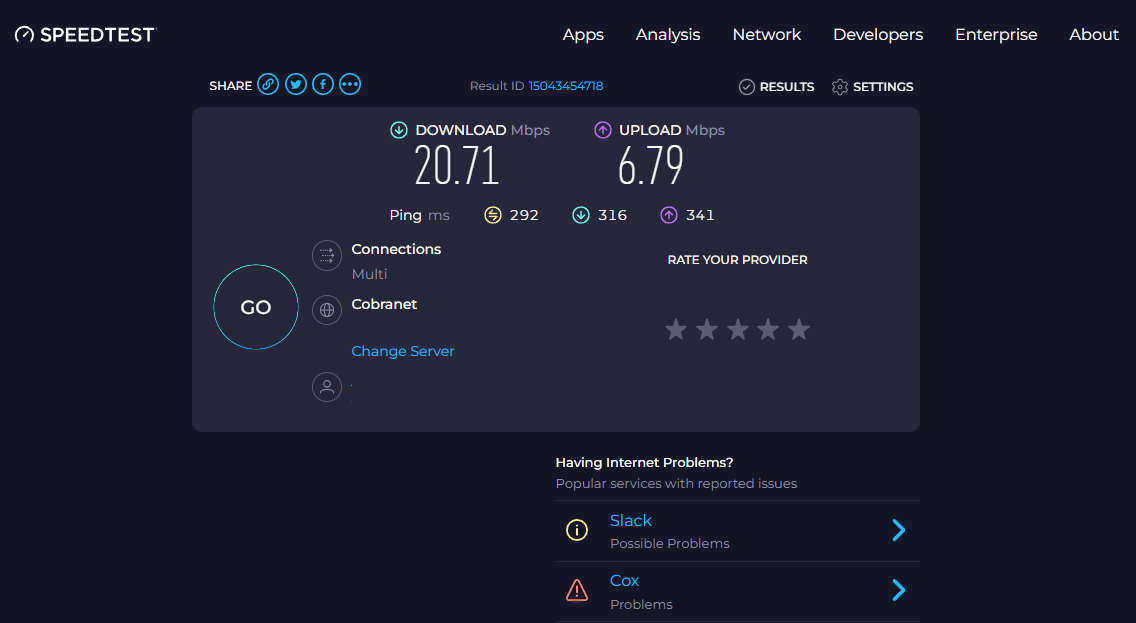Screen dimensions: 1136x623
Task: Open result ID 15043454718 link
Action: click(565, 86)
